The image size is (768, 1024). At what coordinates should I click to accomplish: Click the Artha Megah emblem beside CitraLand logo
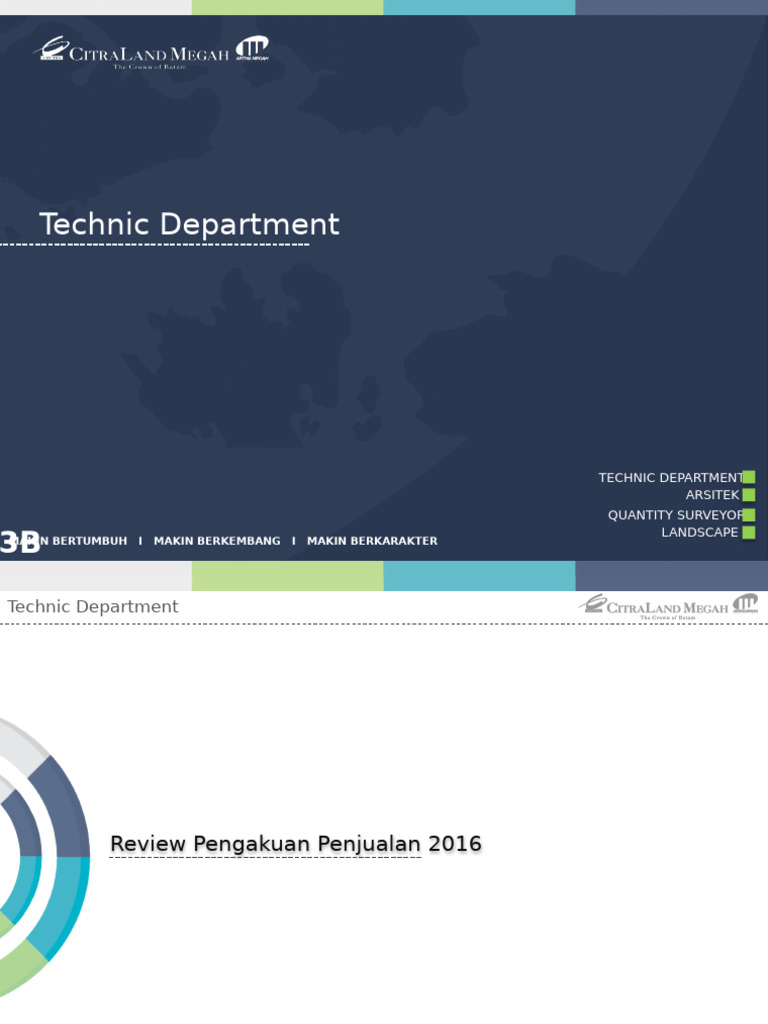click(252, 48)
